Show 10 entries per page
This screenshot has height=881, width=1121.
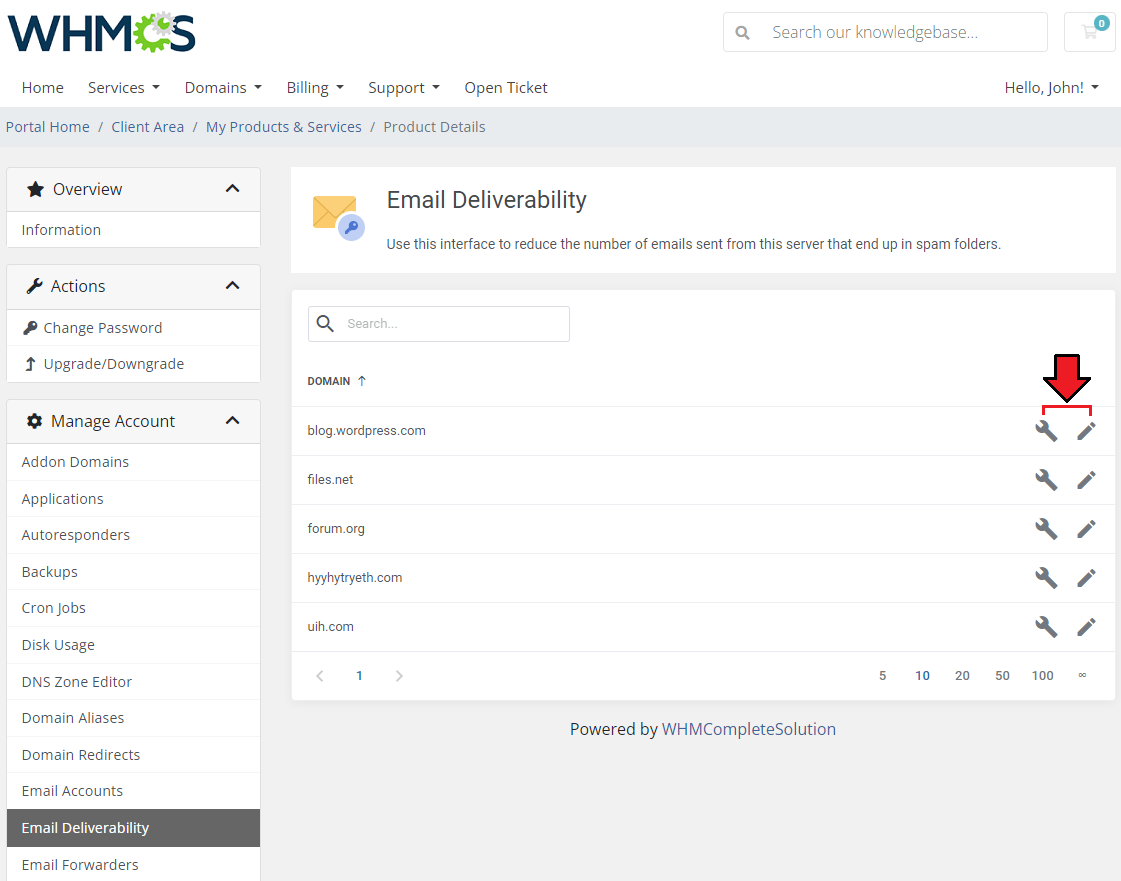pos(922,676)
